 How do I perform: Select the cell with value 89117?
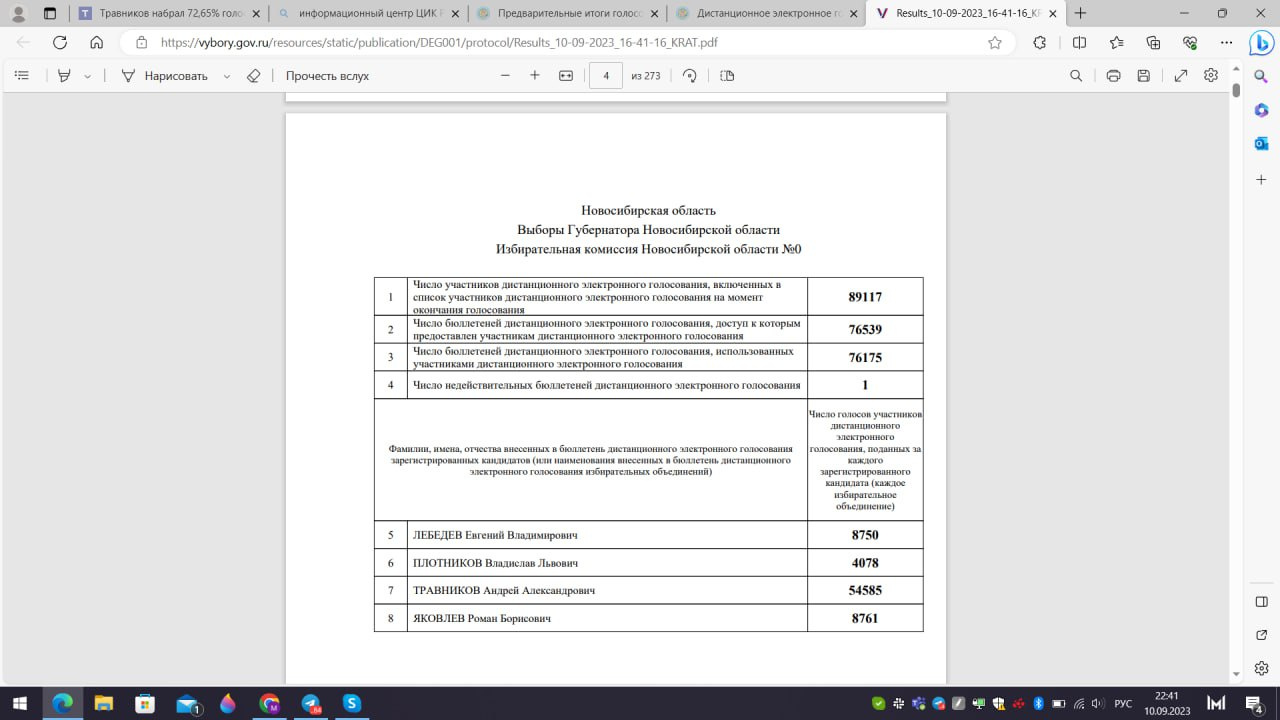tap(865, 297)
